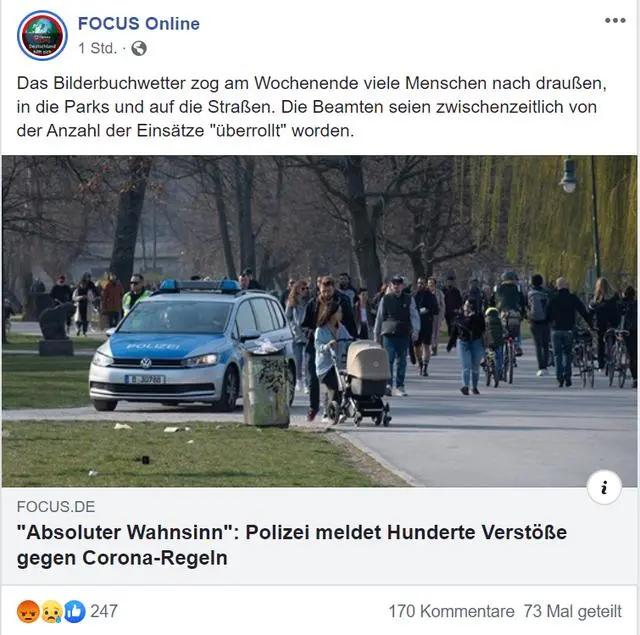Image resolution: width=640 pixels, height=635 pixels.
Task: Click the sad reaction emoji
Action: (51, 611)
